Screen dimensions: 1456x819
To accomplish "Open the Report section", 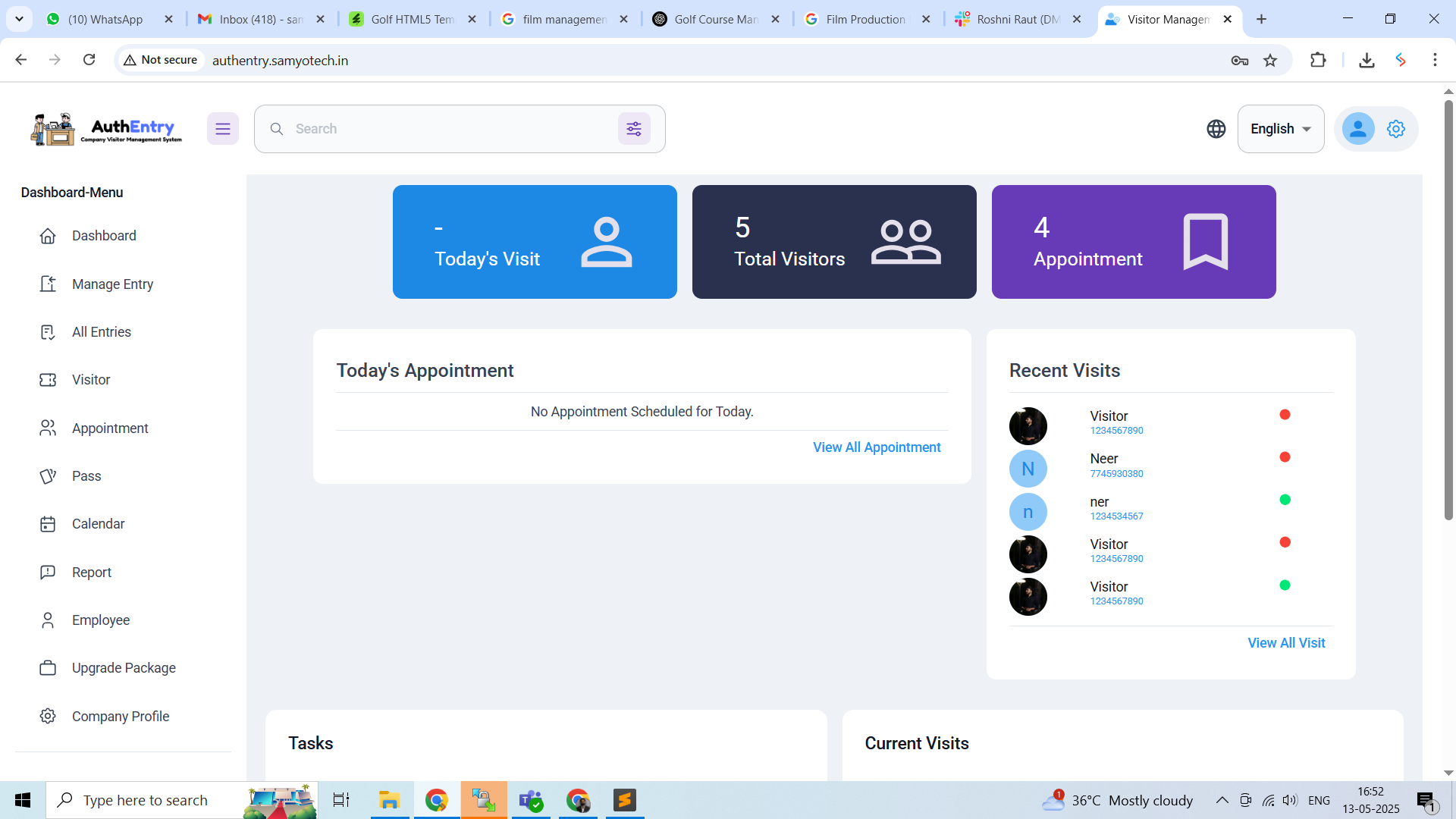I will (92, 572).
